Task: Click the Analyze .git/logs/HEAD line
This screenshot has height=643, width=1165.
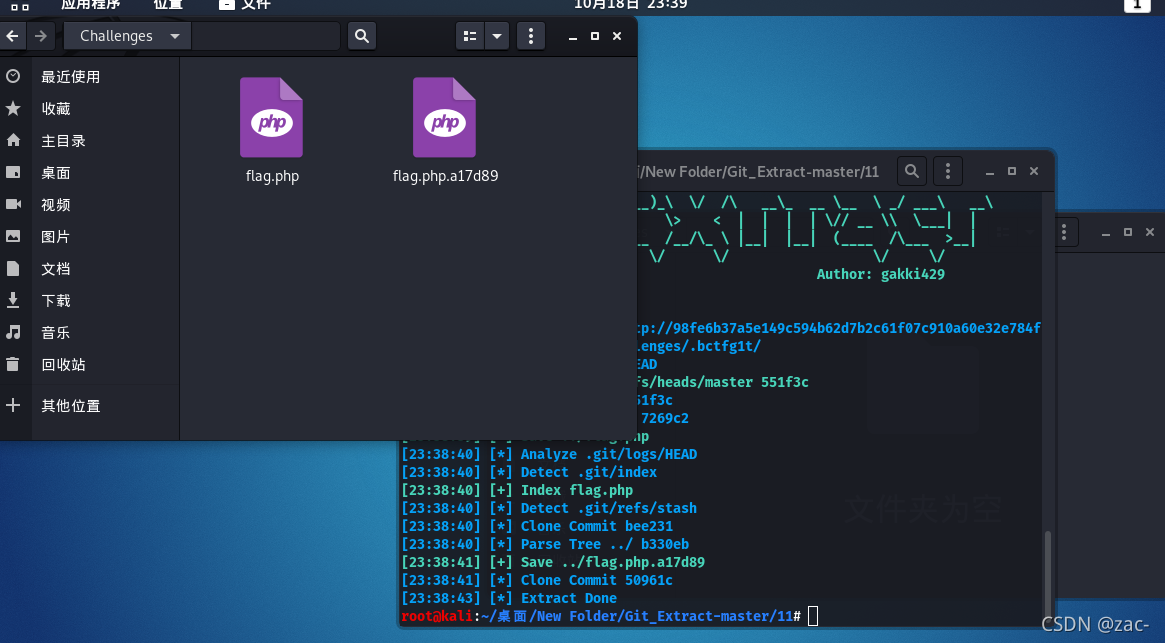Action: [x=549, y=454]
